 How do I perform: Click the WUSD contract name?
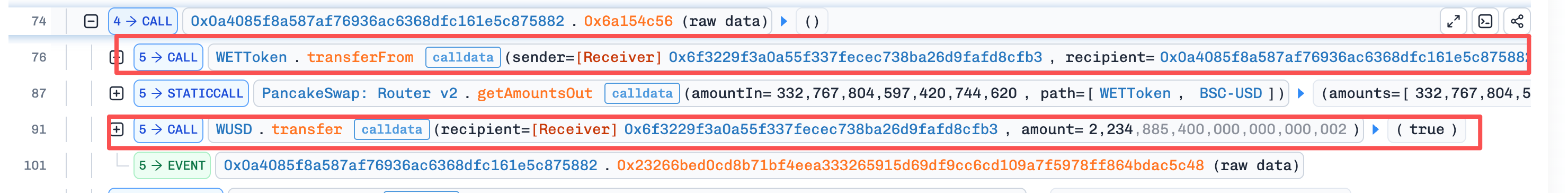click(234, 129)
